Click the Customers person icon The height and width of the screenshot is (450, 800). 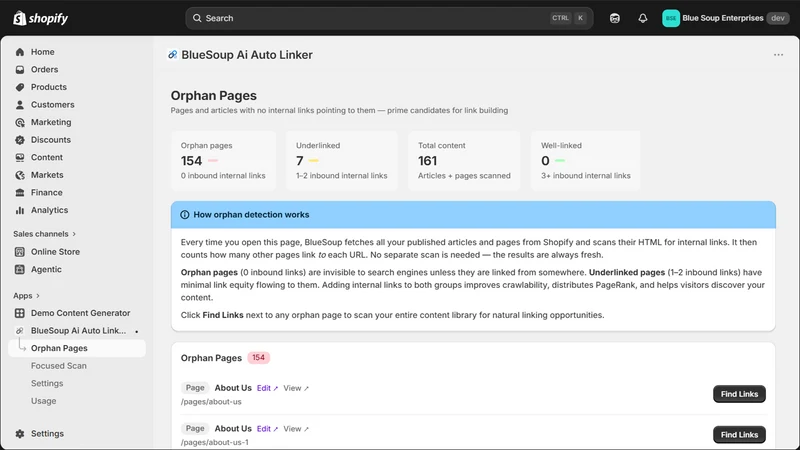(20, 105)
